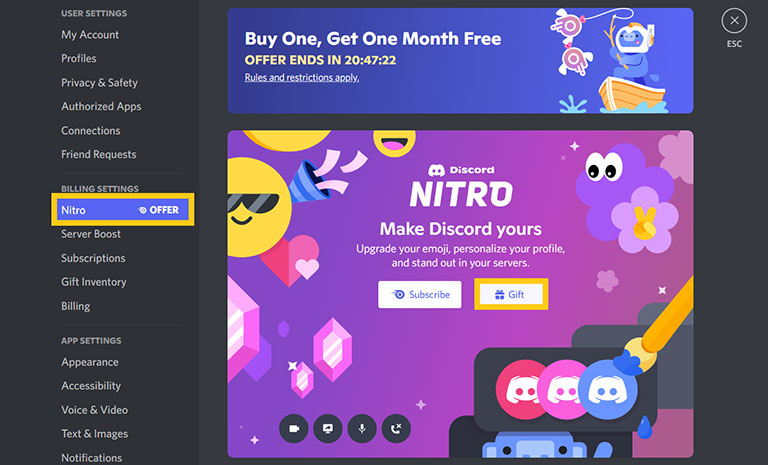Click the blue Discord avatar circle

coord(607,390)
